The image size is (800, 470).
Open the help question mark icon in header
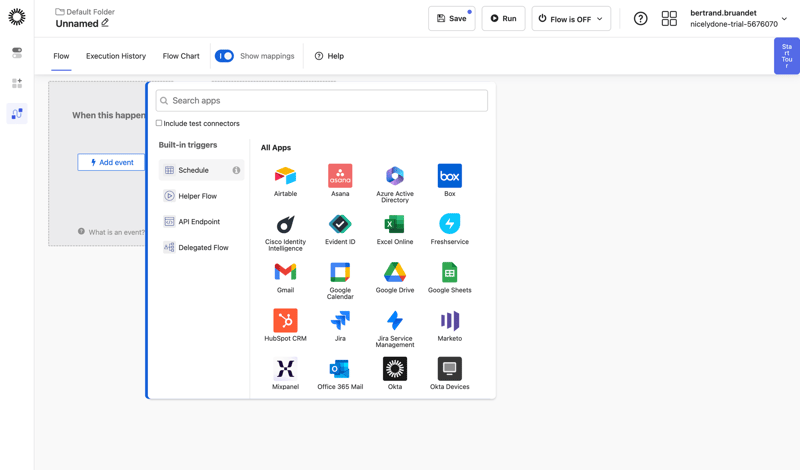(640, 19)
